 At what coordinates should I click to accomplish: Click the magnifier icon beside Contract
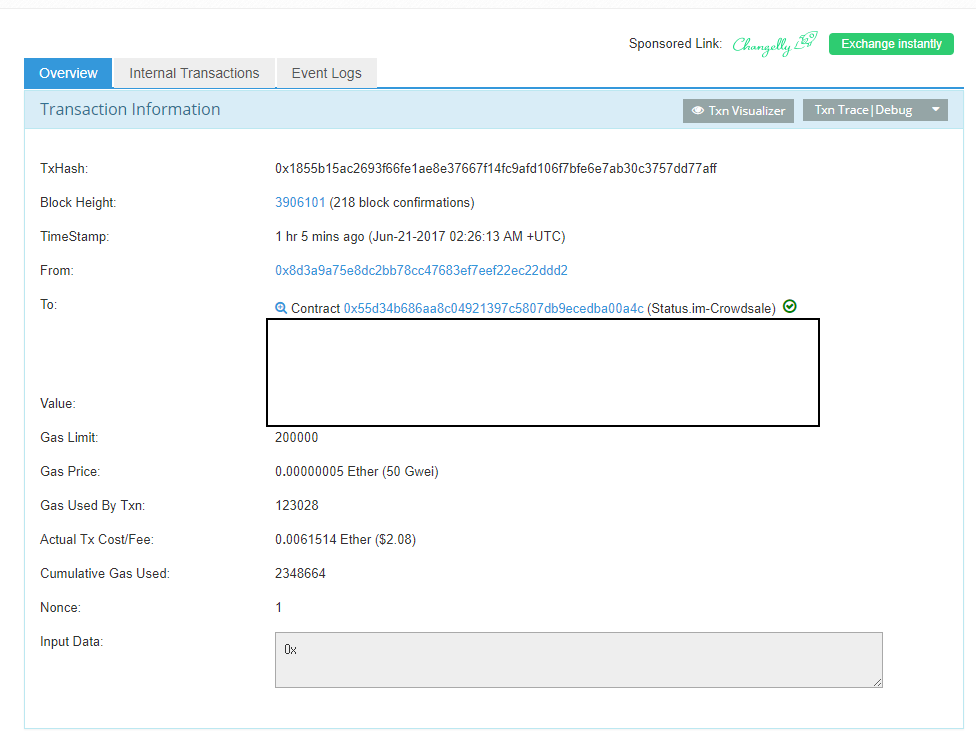[x=281, y=308]
